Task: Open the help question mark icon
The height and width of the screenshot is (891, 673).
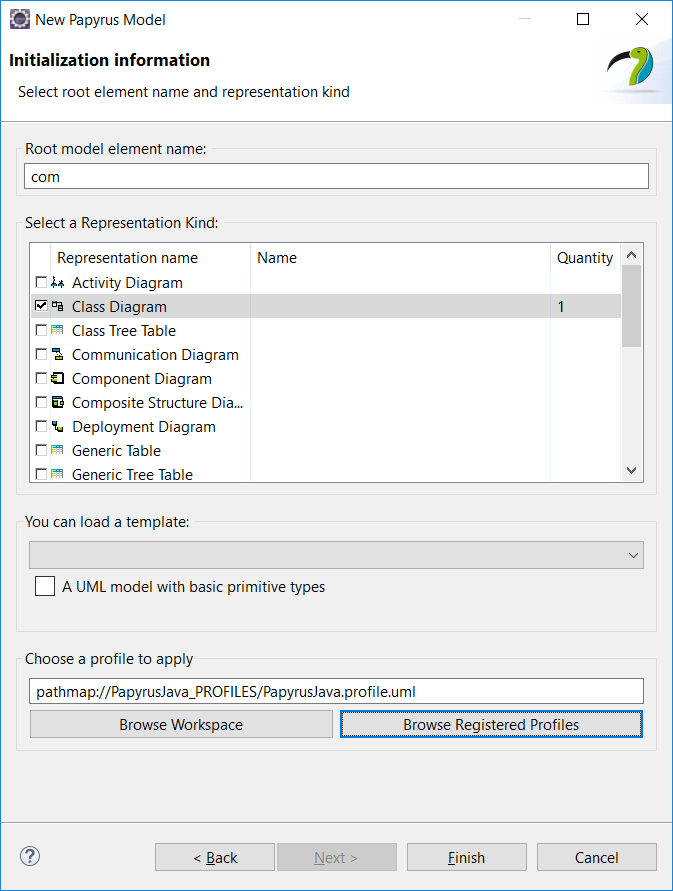Action: click(30, 856)
